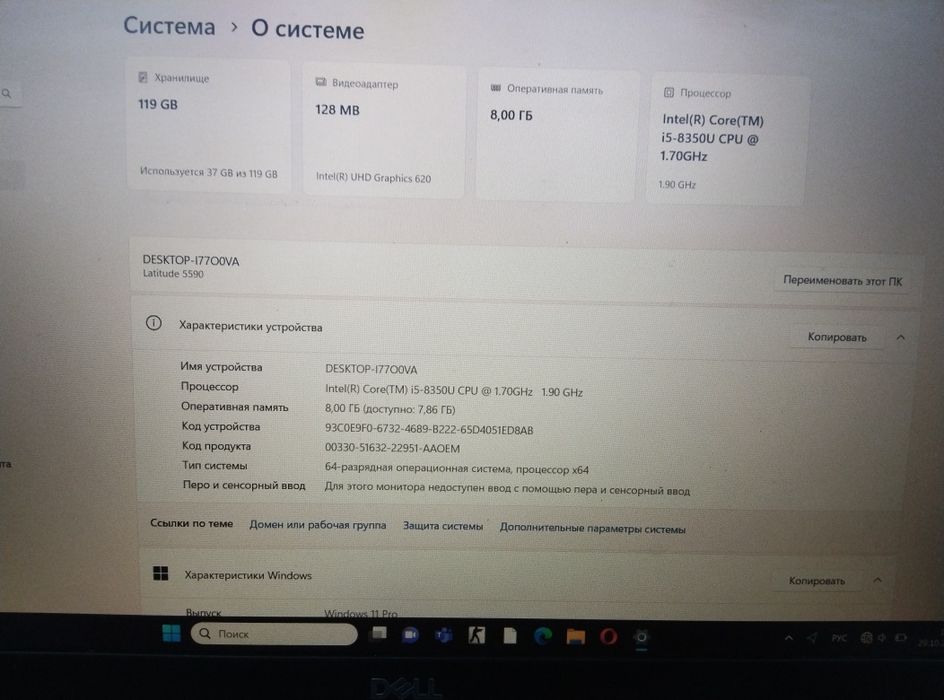
Task: Collapse Характеристики Windows section chevron
Action: click(878, 580)
